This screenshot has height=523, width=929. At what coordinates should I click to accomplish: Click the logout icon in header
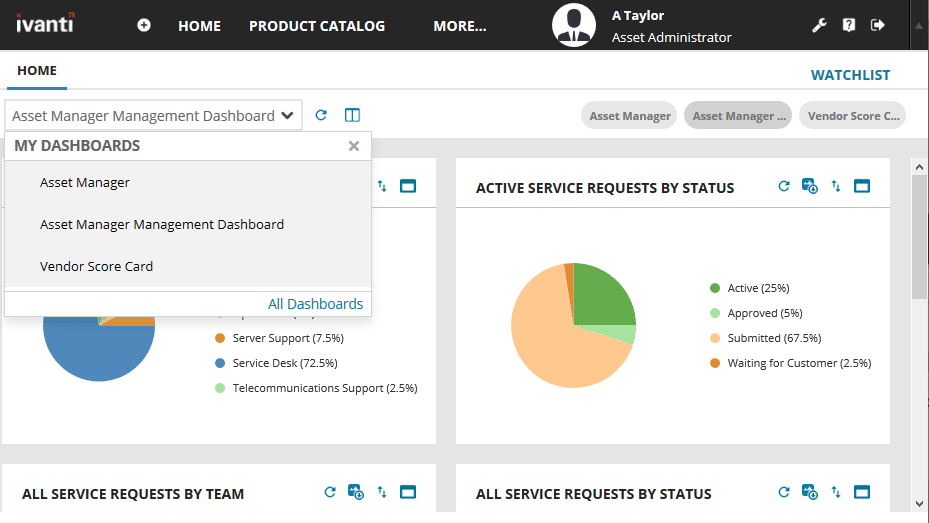pos(878,26)
